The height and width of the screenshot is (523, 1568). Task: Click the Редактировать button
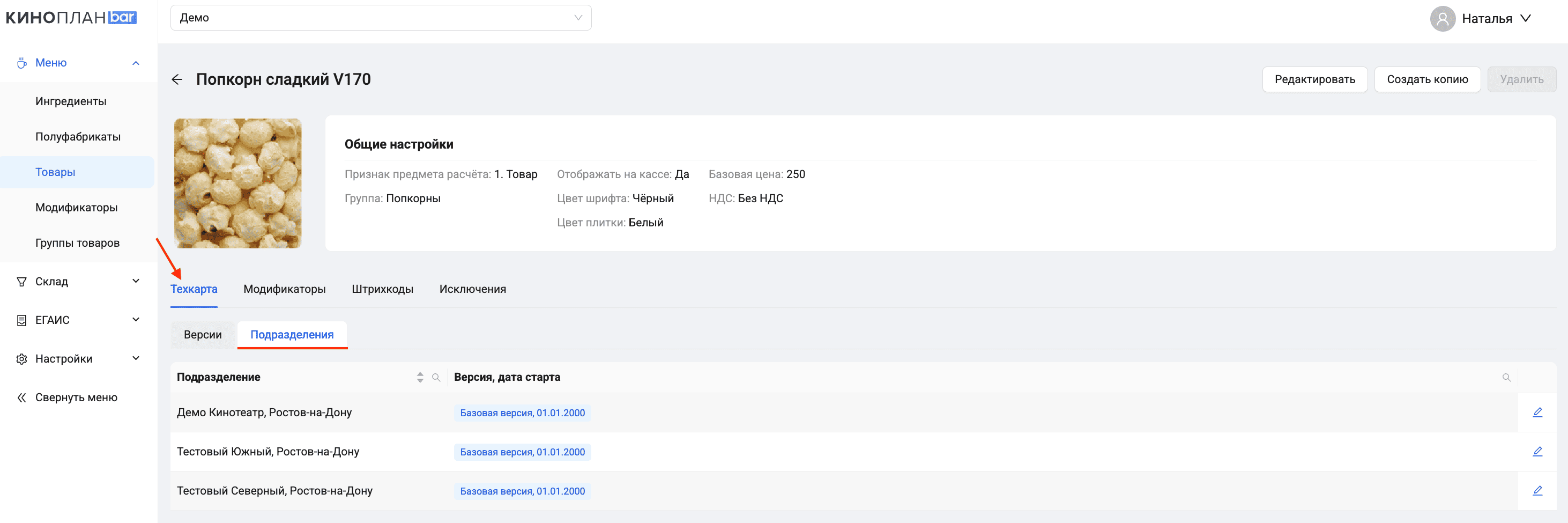click(1315, 80)
